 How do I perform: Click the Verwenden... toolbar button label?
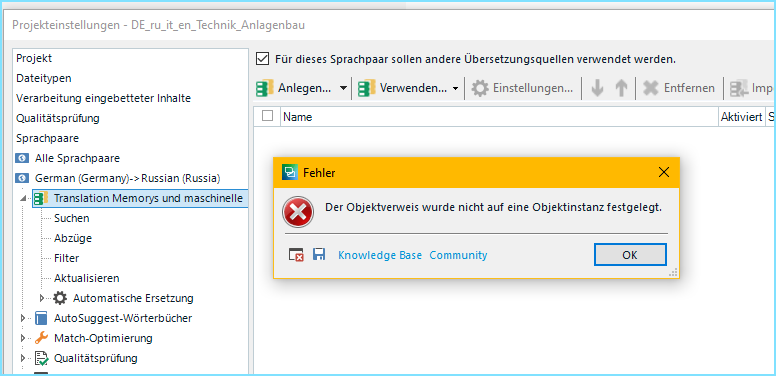[x=413, y=89]
